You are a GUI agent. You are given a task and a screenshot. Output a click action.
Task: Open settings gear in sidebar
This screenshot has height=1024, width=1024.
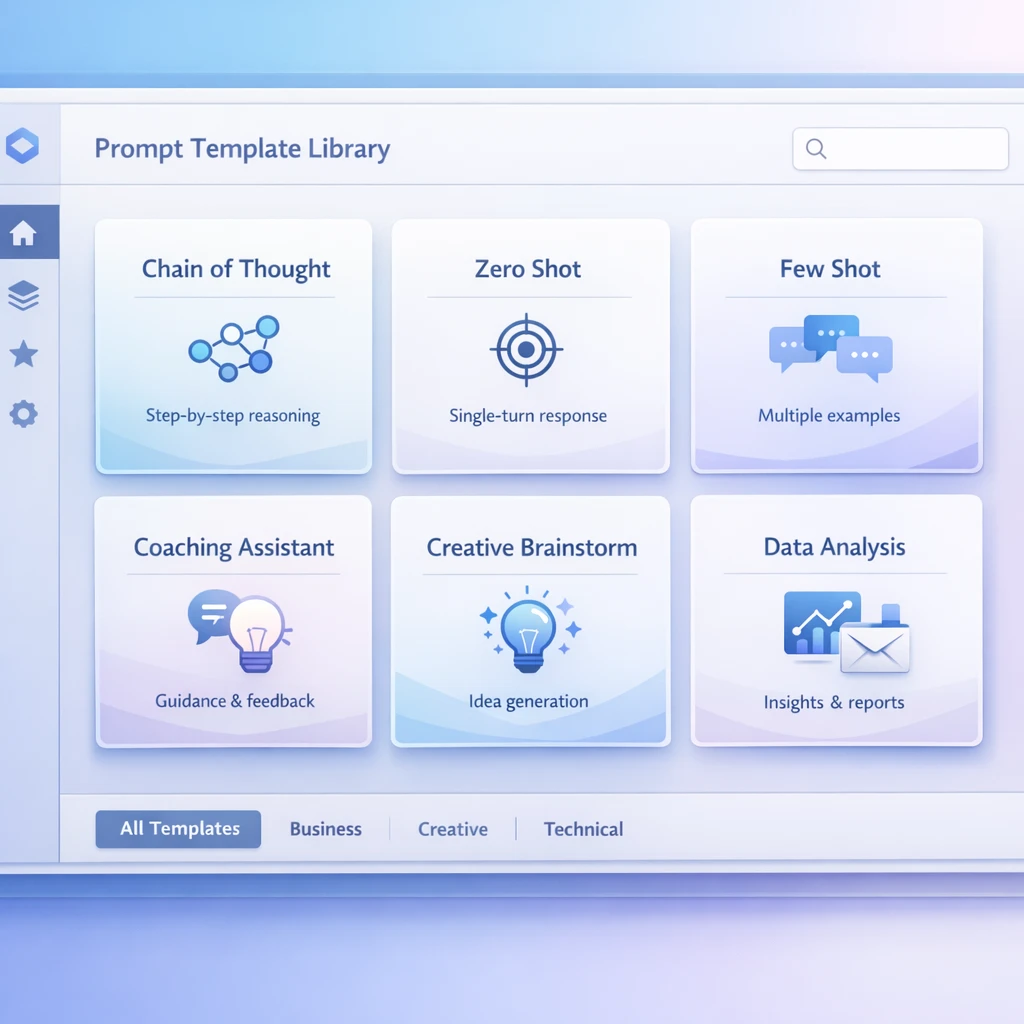click(x=23, y=414)
